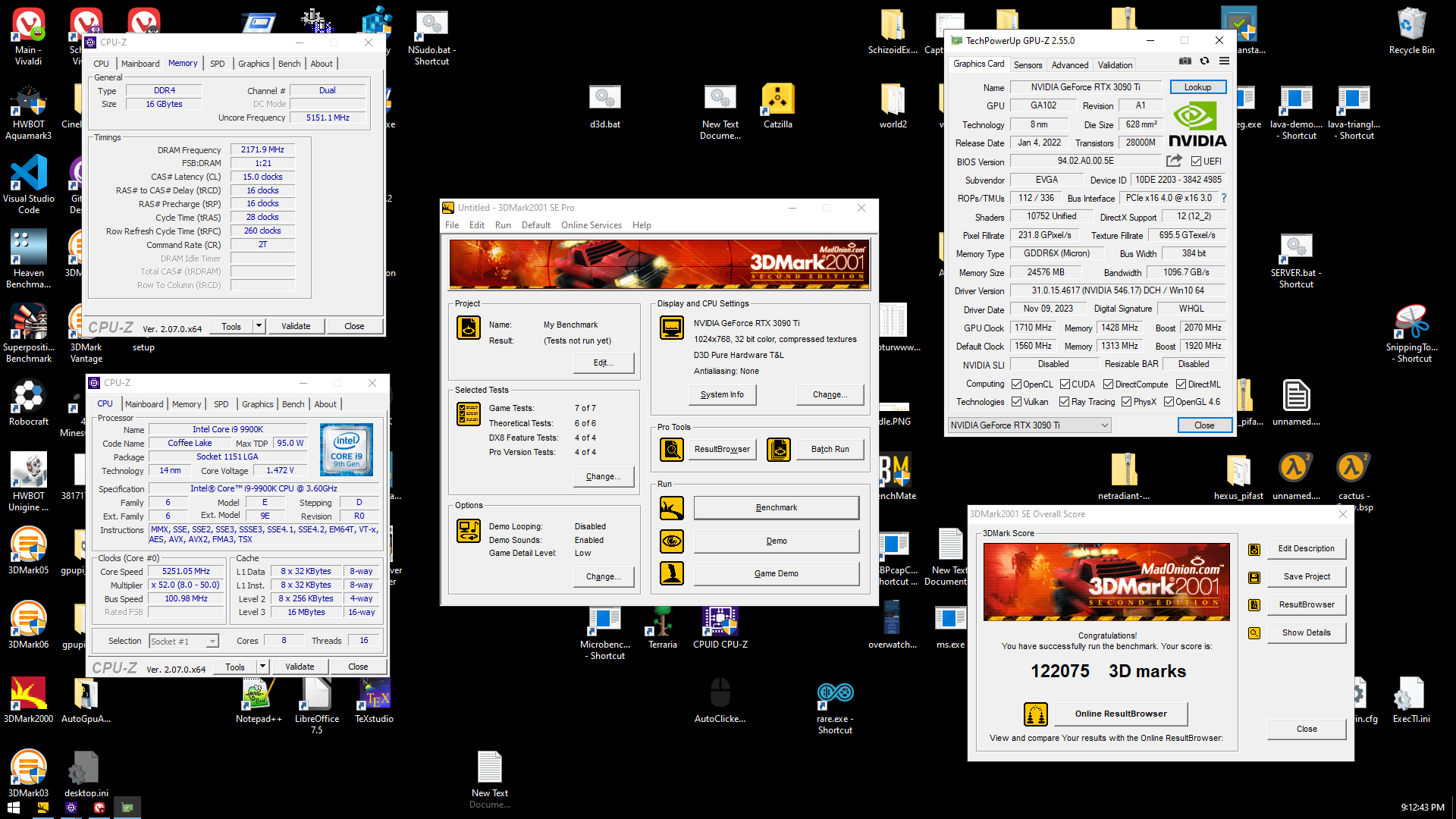Click the Lookup button in GPU-Z

(1197, 87)
